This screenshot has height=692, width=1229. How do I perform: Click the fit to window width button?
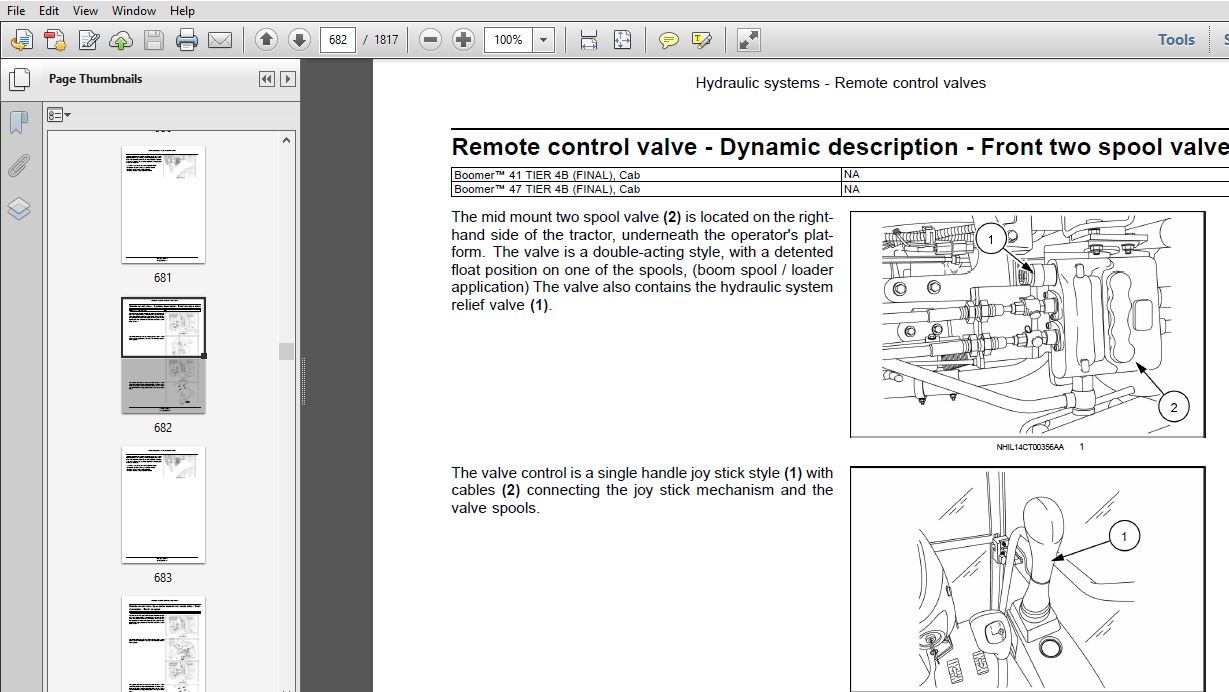click(589, 40)
